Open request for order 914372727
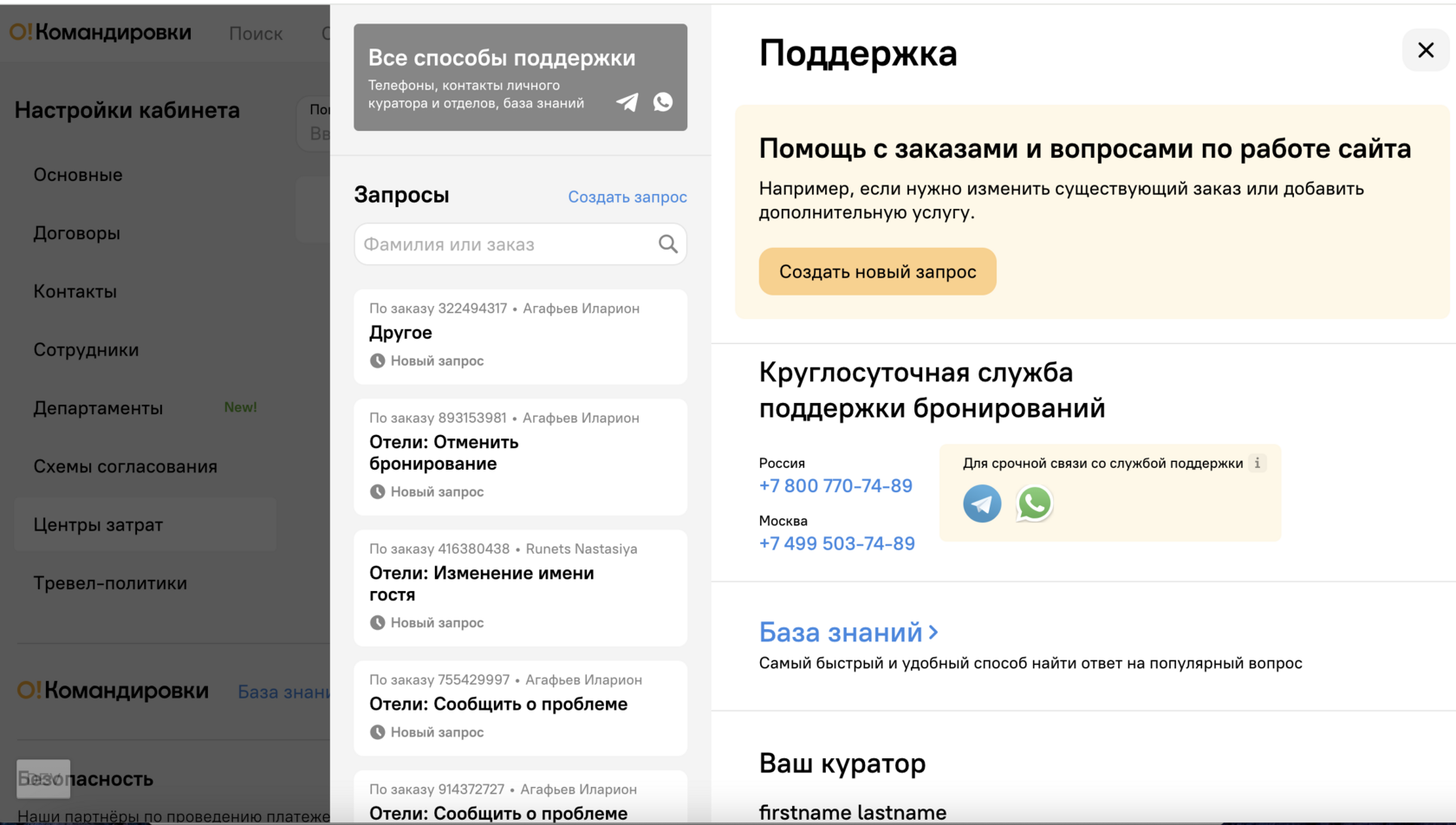This screenshot has height=825, width=1456. pyautogui.click(x=520, y=797)
